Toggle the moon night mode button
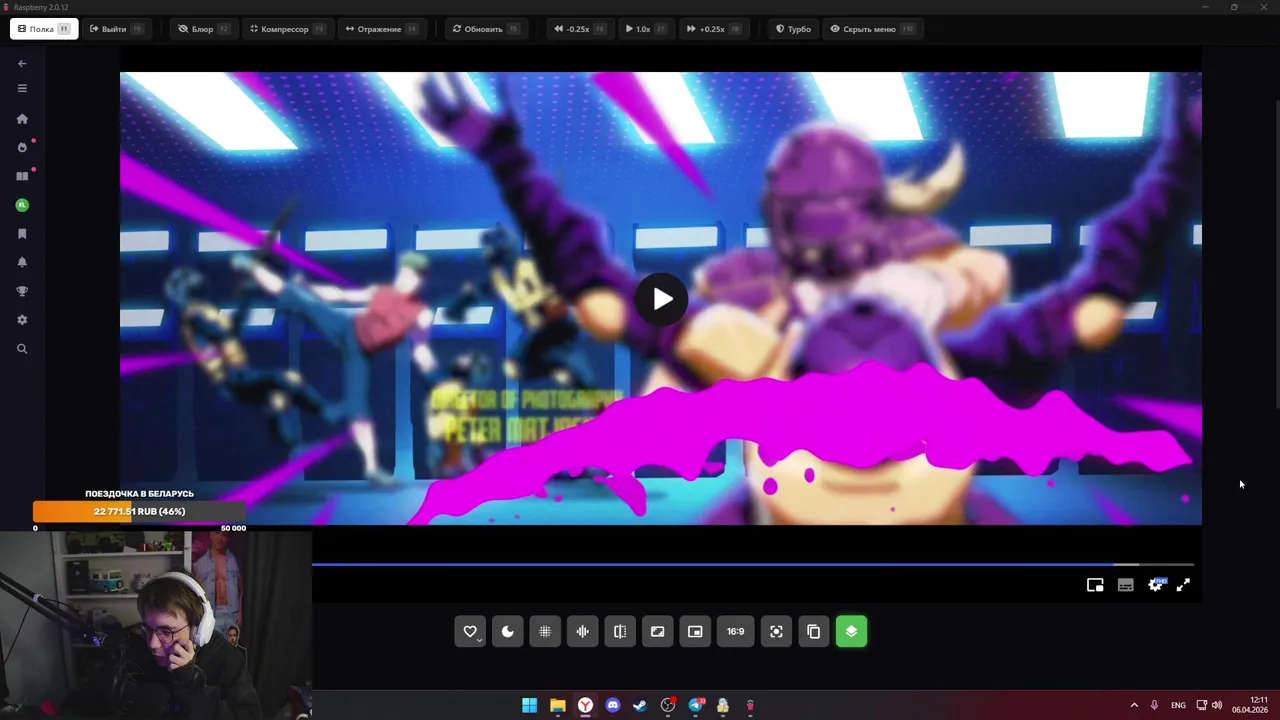This screenshot has width=1280, height=720. click(508, 631)
